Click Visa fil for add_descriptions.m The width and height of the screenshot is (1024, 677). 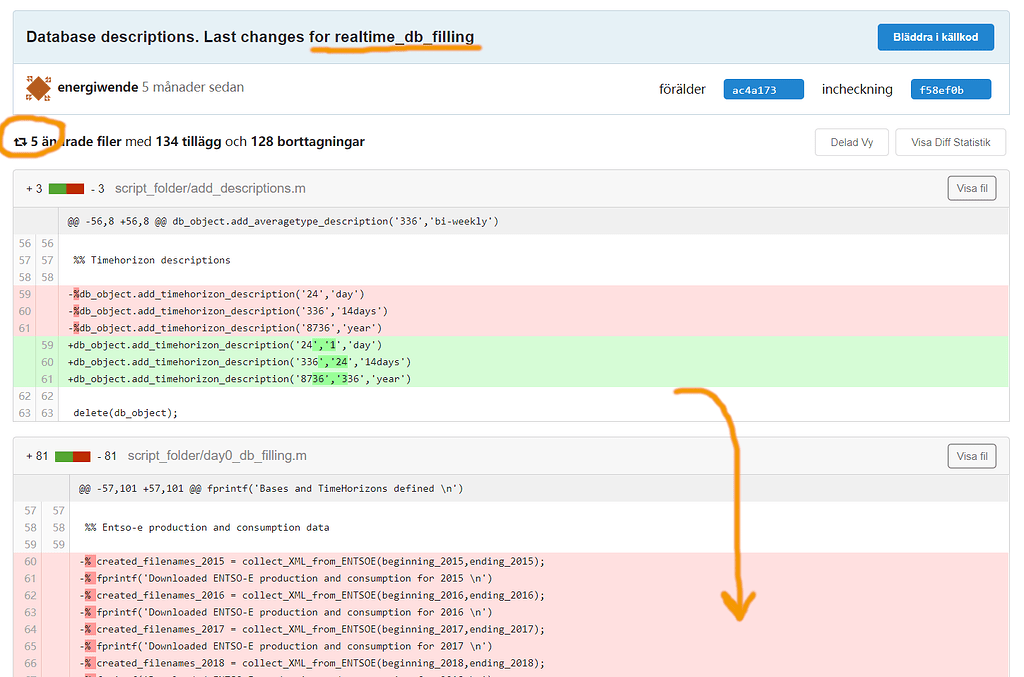971,187
